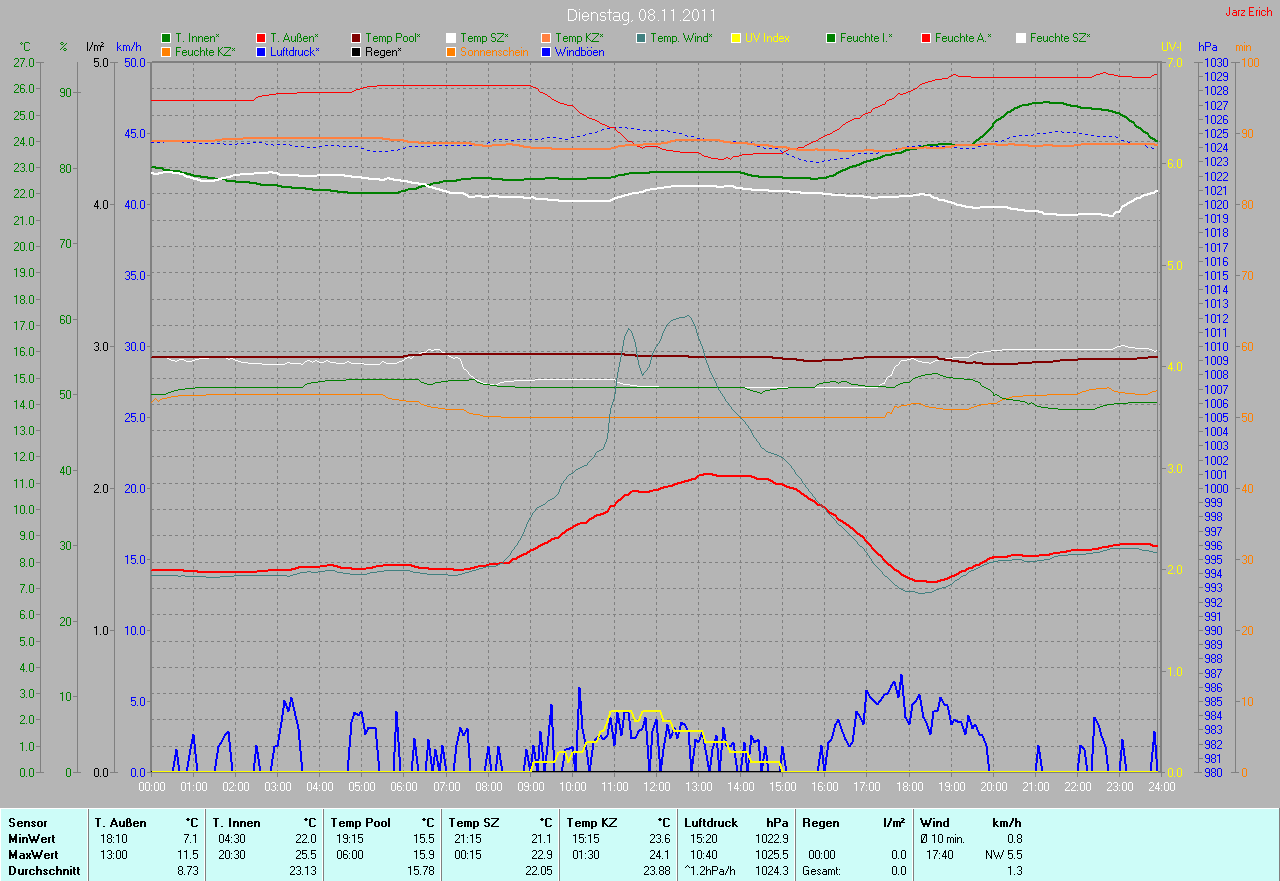Screen dimensions: 1280x881
Task: Click the 12:00 time axis label
Action: (x=656, y=786)
